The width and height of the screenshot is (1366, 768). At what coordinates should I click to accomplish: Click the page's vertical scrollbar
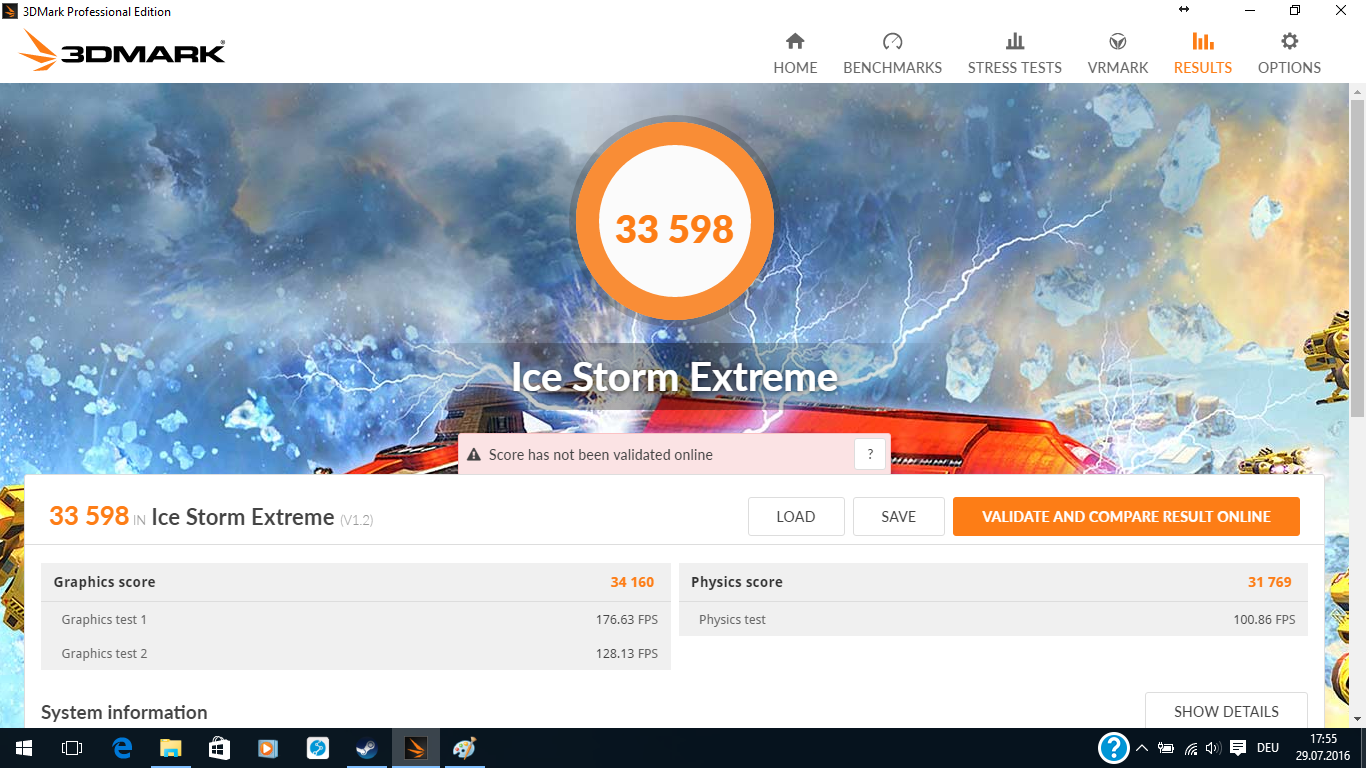coord(1357,258)
